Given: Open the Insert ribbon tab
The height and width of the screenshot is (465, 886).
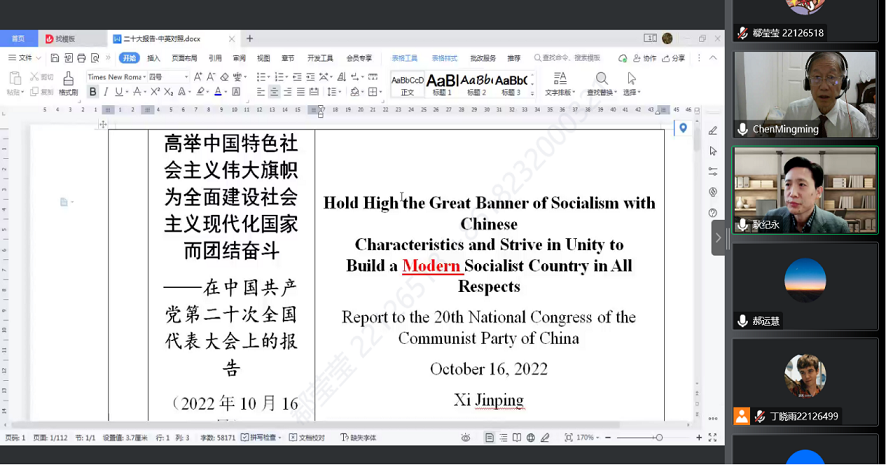Looking at the screenshot, I should [x=154, y=58].
